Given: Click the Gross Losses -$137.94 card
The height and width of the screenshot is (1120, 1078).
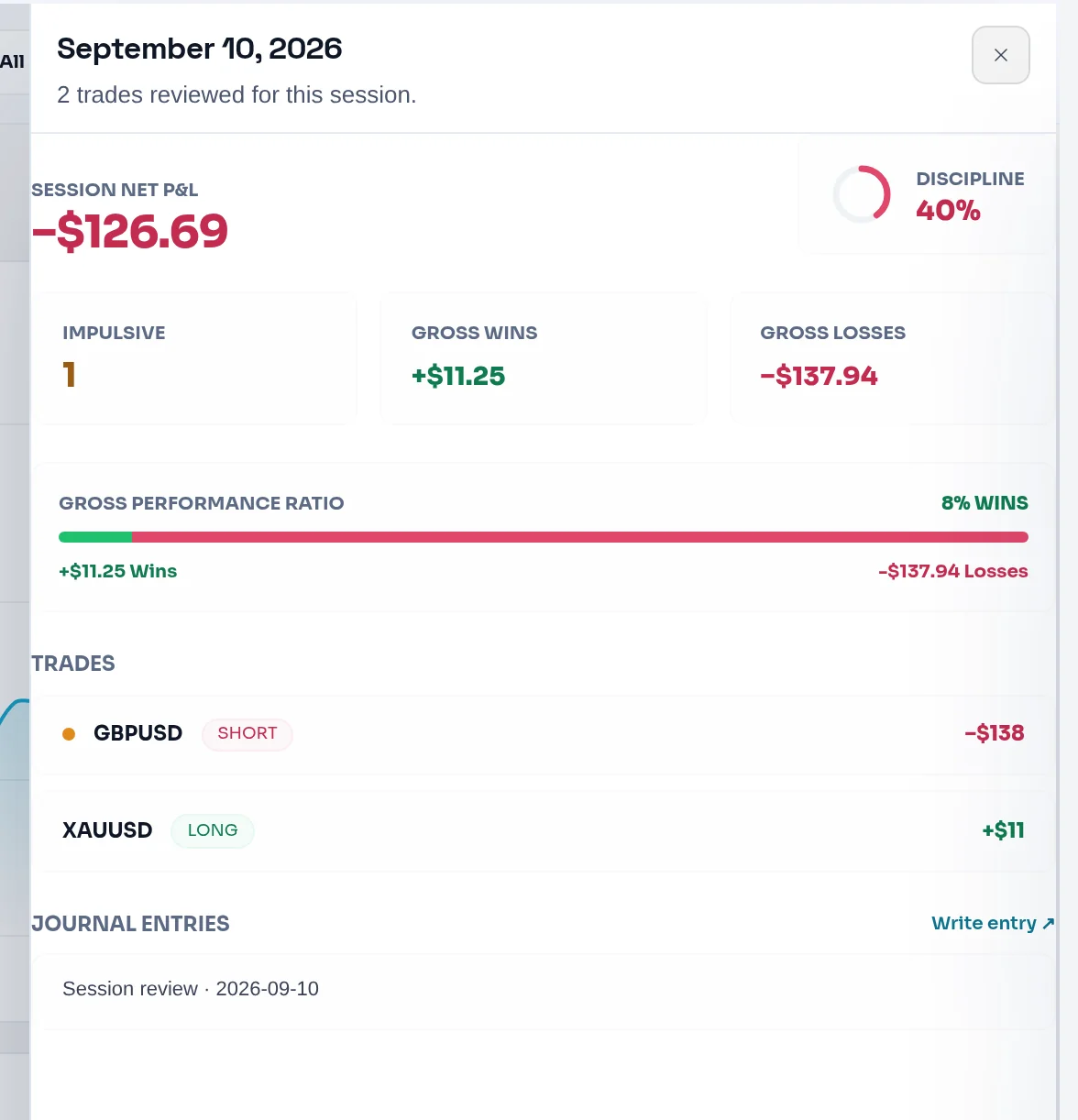Looking at the screenshot, I should click(891, 358).
